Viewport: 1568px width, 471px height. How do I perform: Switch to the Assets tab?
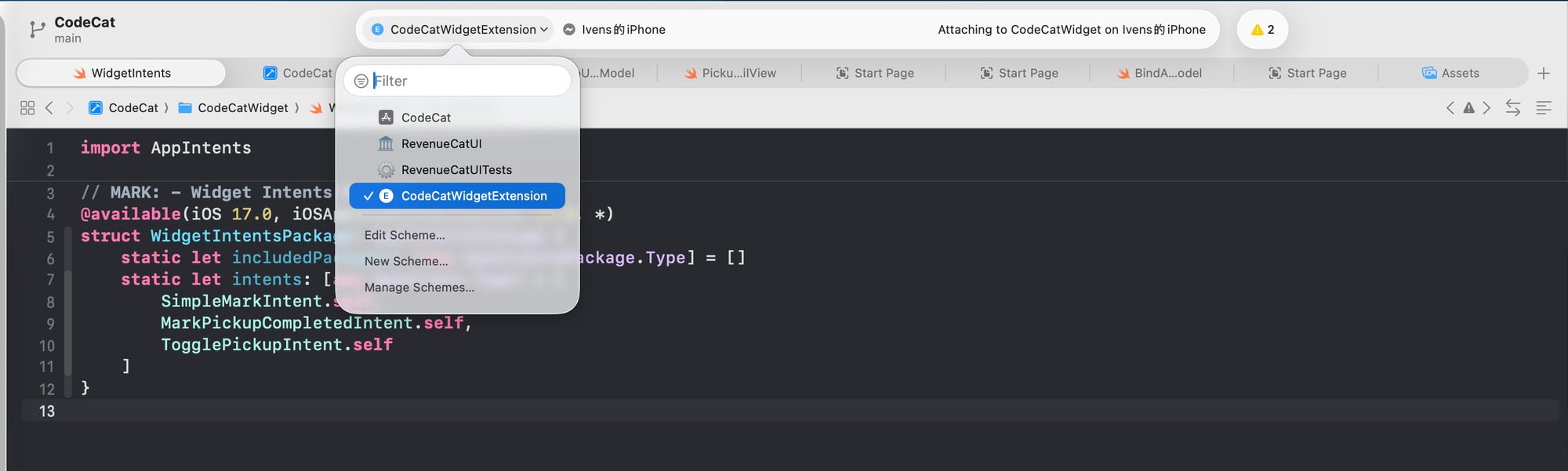pyautogui.click(x=1450, y=73)
